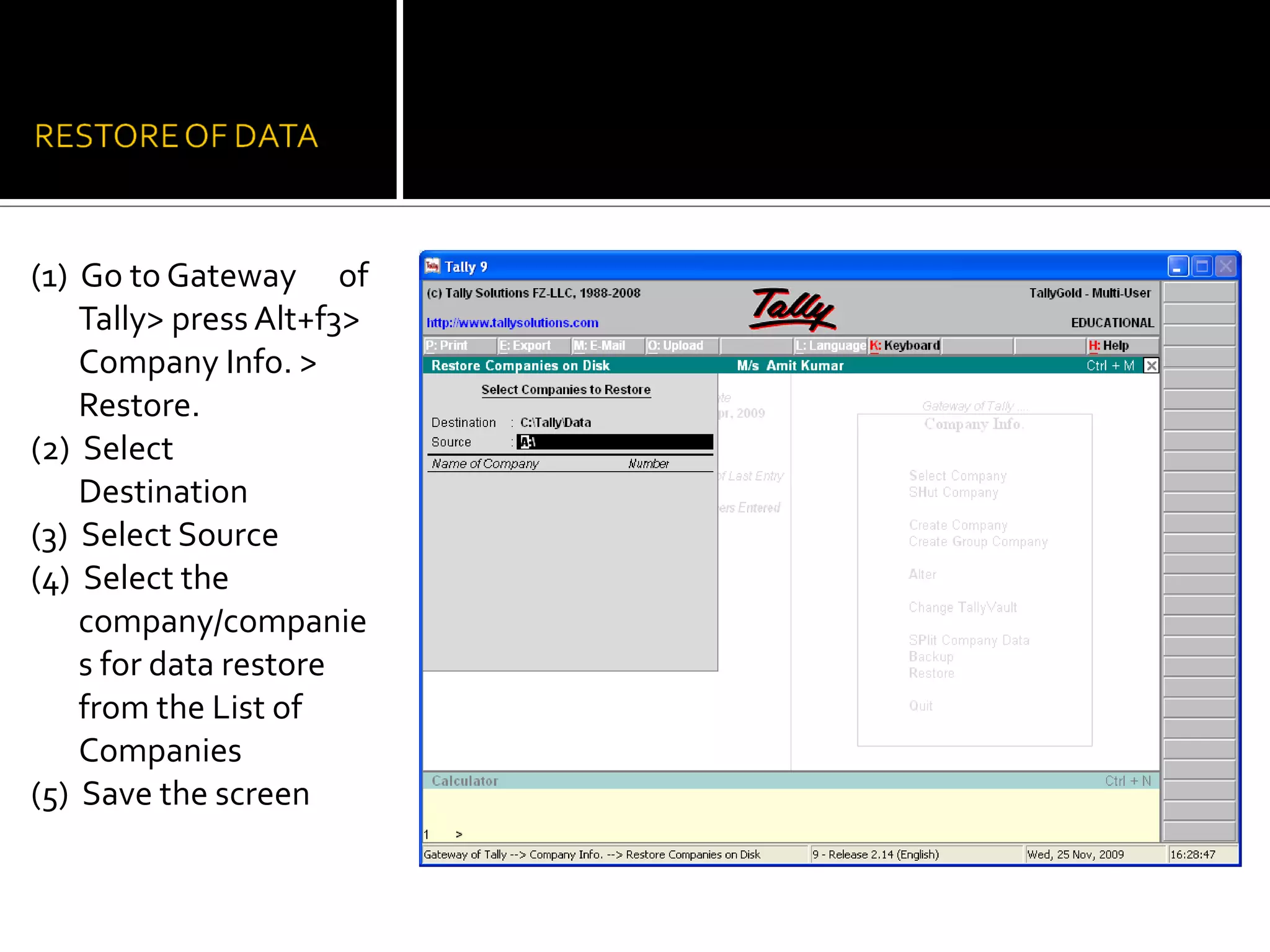Click the Calculator panel header
This screenshot has height=952, width=1270.
pos(791,781)
